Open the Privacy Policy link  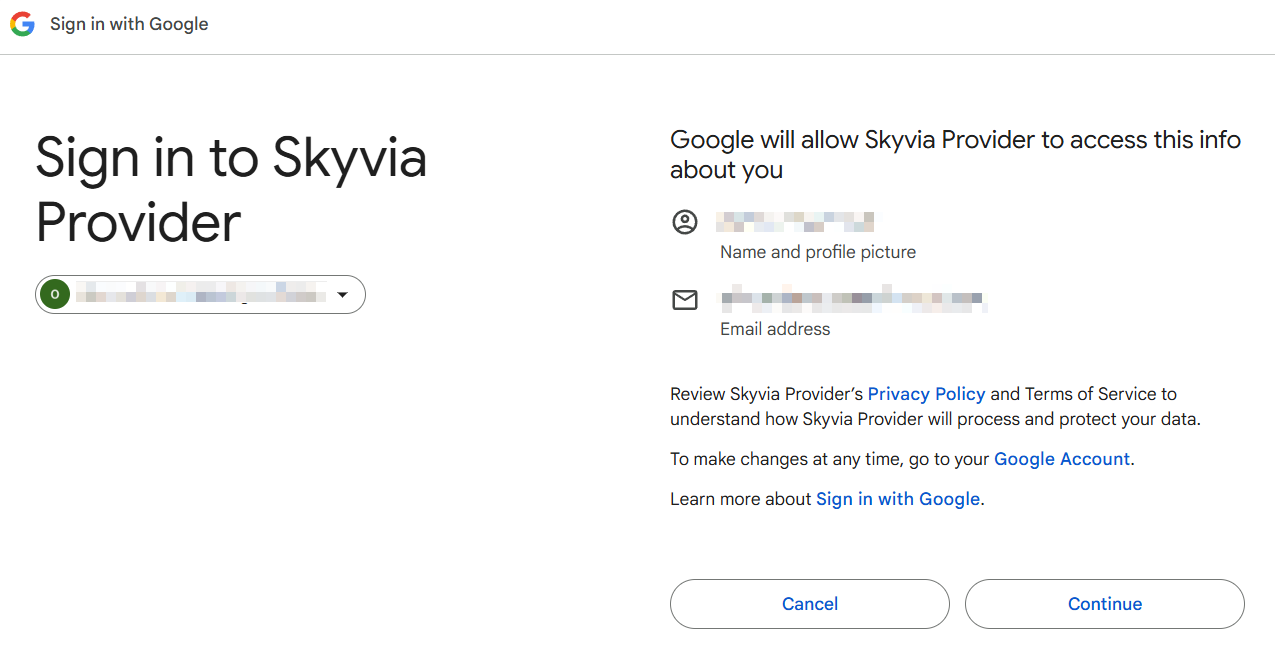926,394
